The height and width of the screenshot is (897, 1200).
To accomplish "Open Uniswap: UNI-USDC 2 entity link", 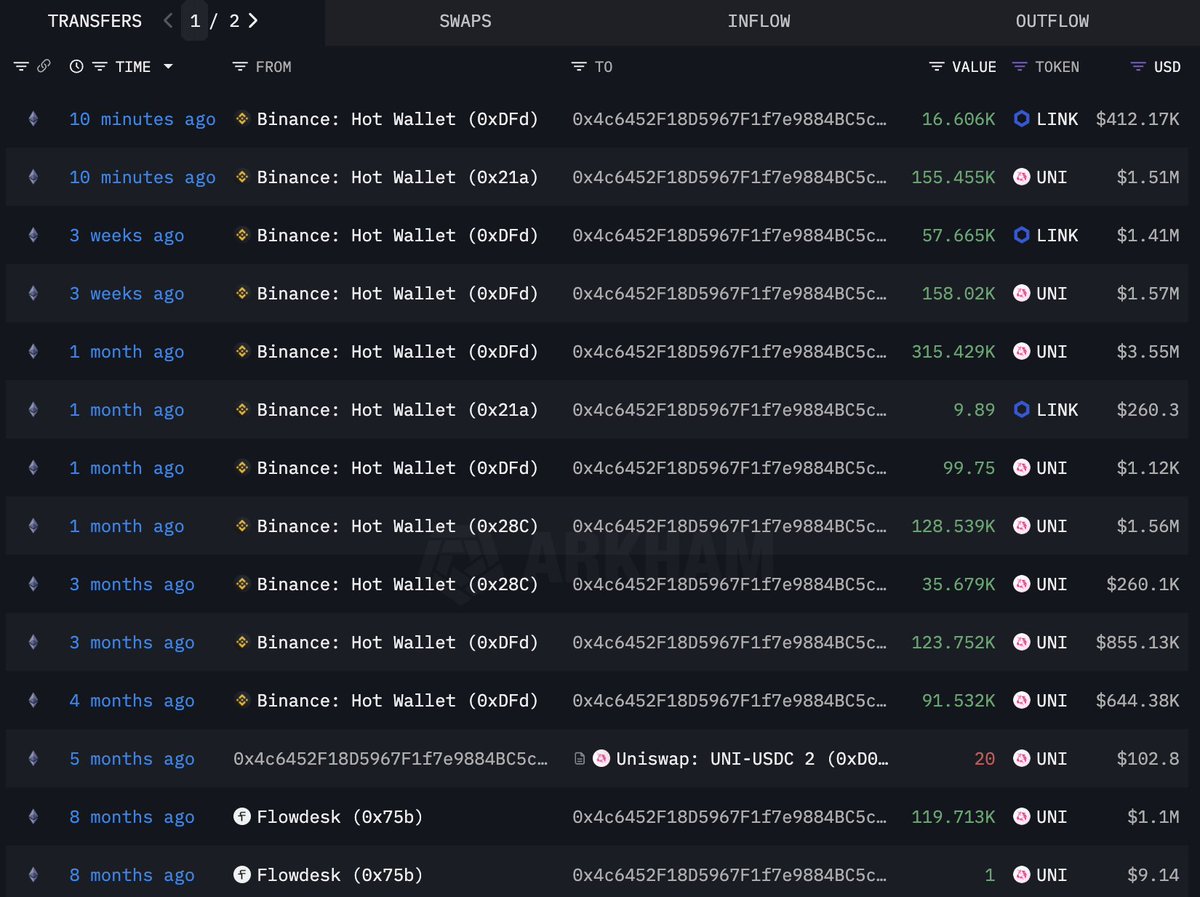I will [x=752, y=759].
